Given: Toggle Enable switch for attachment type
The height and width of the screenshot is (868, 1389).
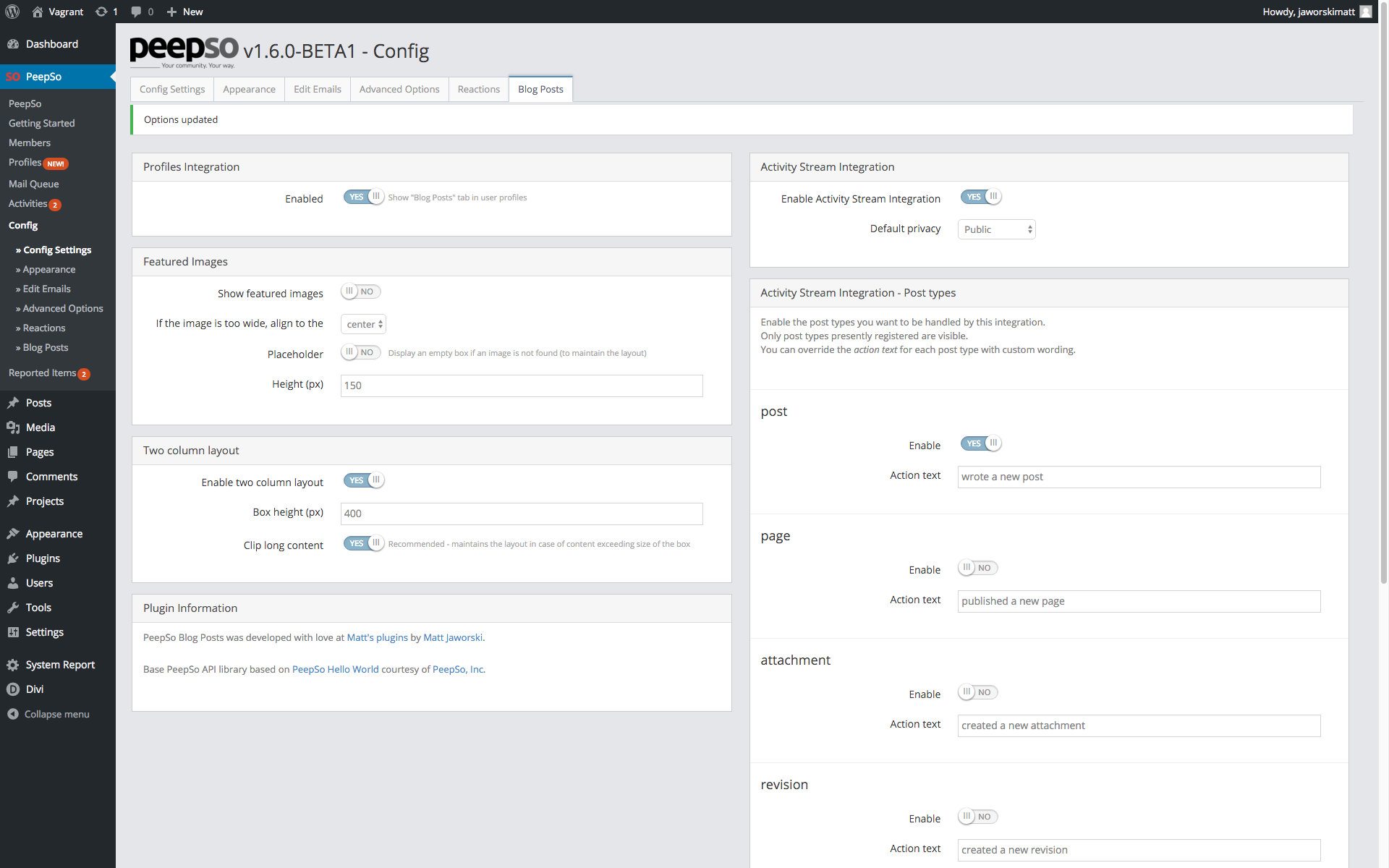Looking at the screenshot, I should point(978,692).
